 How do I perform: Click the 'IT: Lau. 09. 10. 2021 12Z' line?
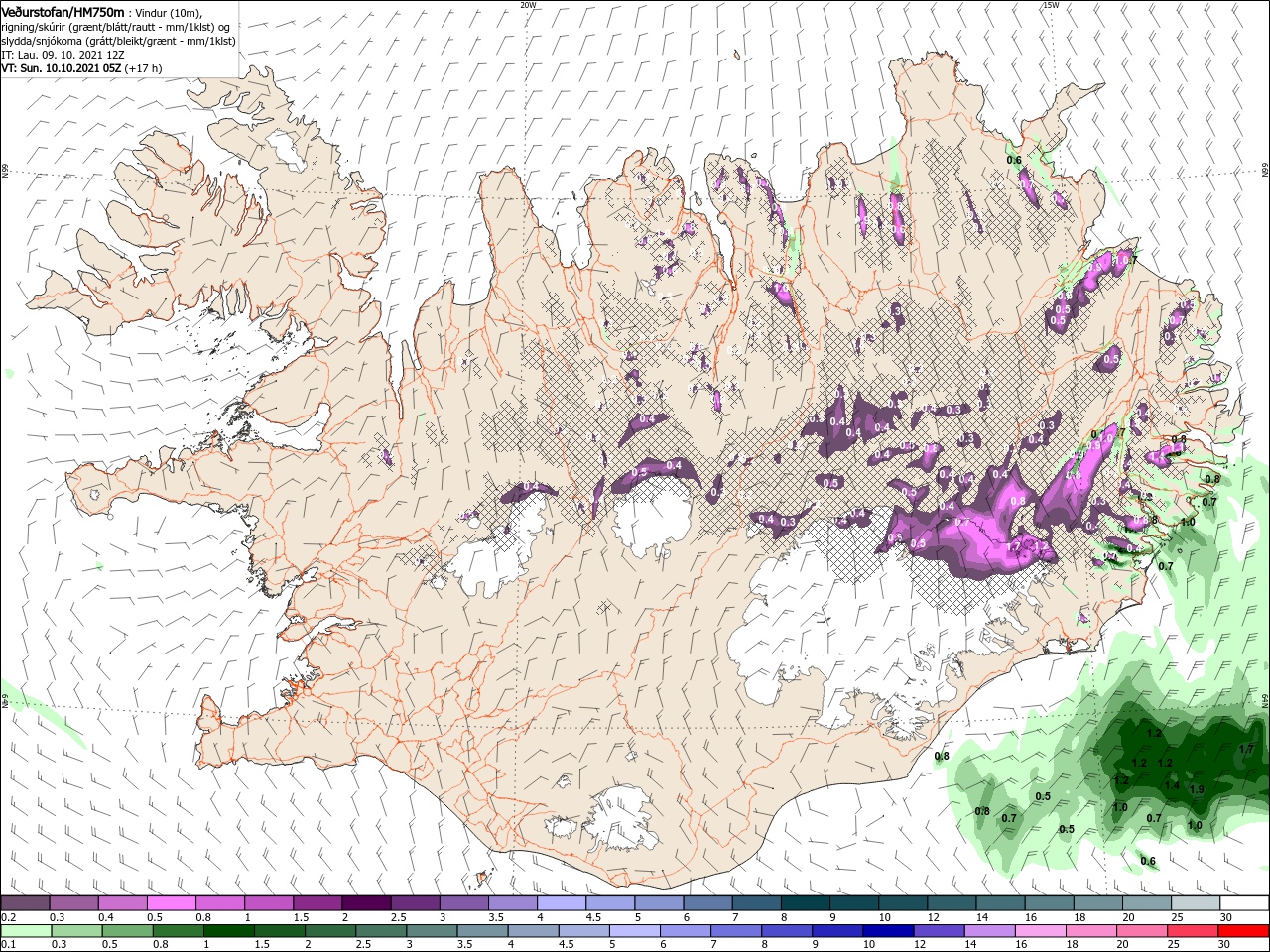point(63,55)
